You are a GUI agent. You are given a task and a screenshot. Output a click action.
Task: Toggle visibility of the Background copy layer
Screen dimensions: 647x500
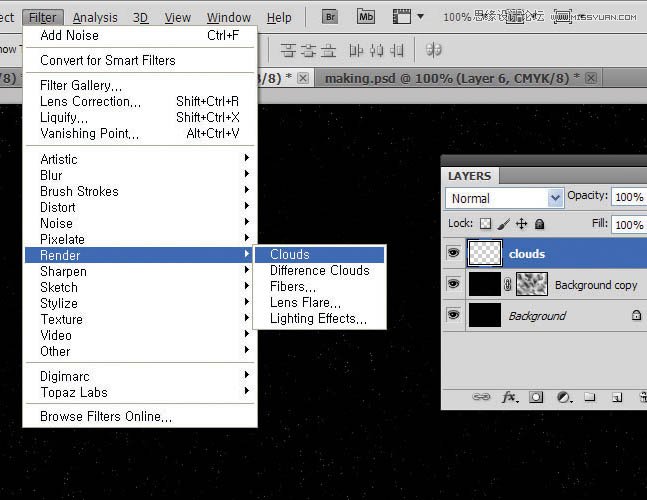click(x=453, y=285)
